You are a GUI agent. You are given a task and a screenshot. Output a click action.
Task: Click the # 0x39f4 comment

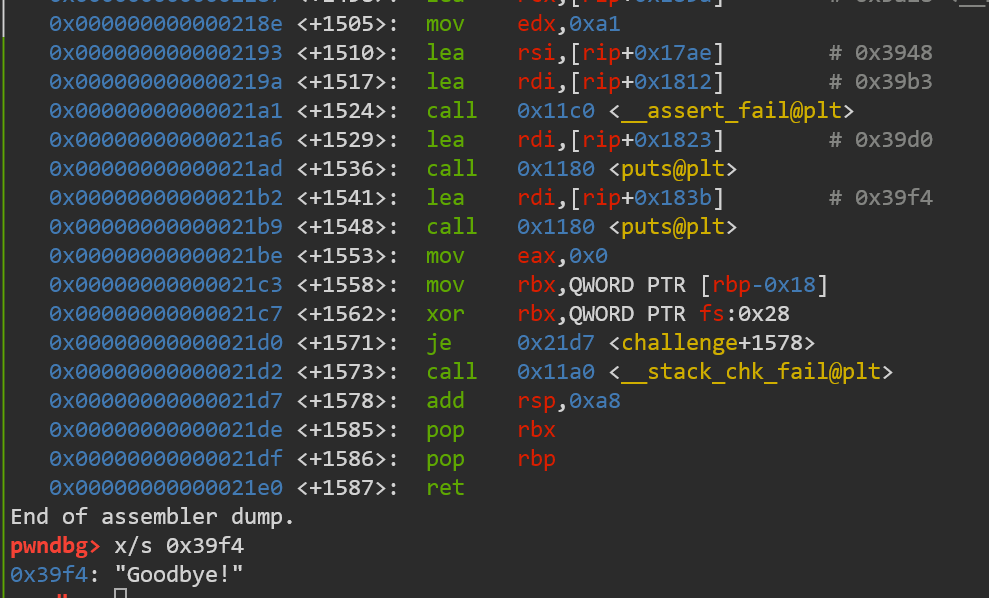click(881, 197)
